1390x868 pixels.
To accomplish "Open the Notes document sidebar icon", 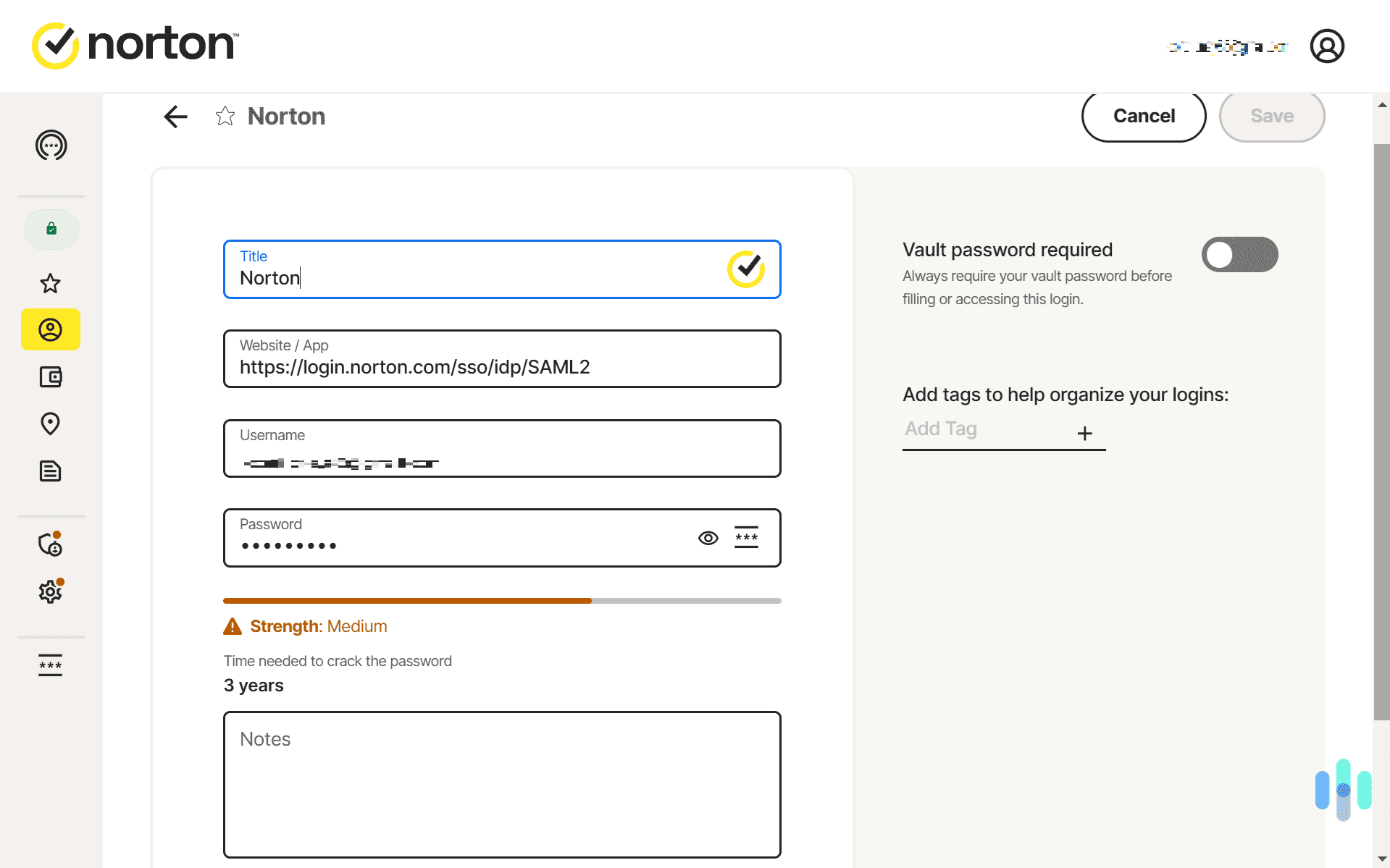I will 50,471.
